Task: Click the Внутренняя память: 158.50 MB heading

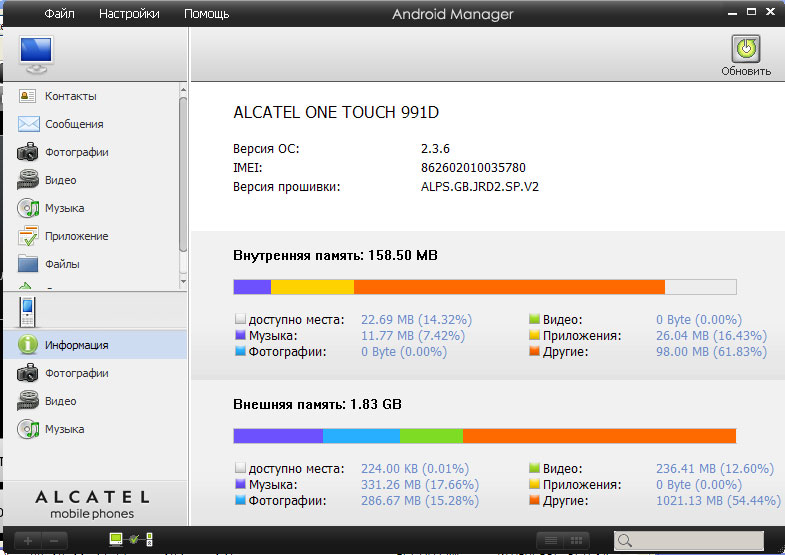Action: 335,255
